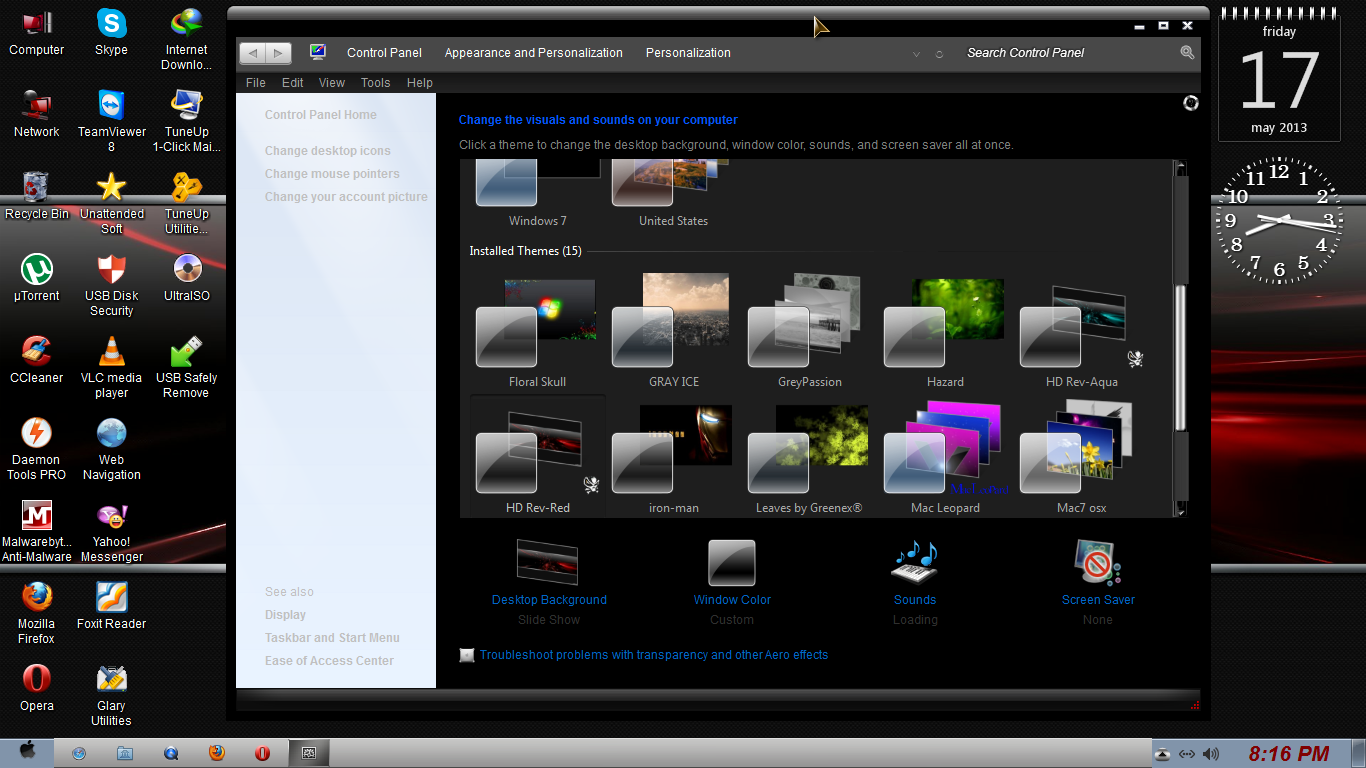Open the Computer desktop icon

[37, 32]
